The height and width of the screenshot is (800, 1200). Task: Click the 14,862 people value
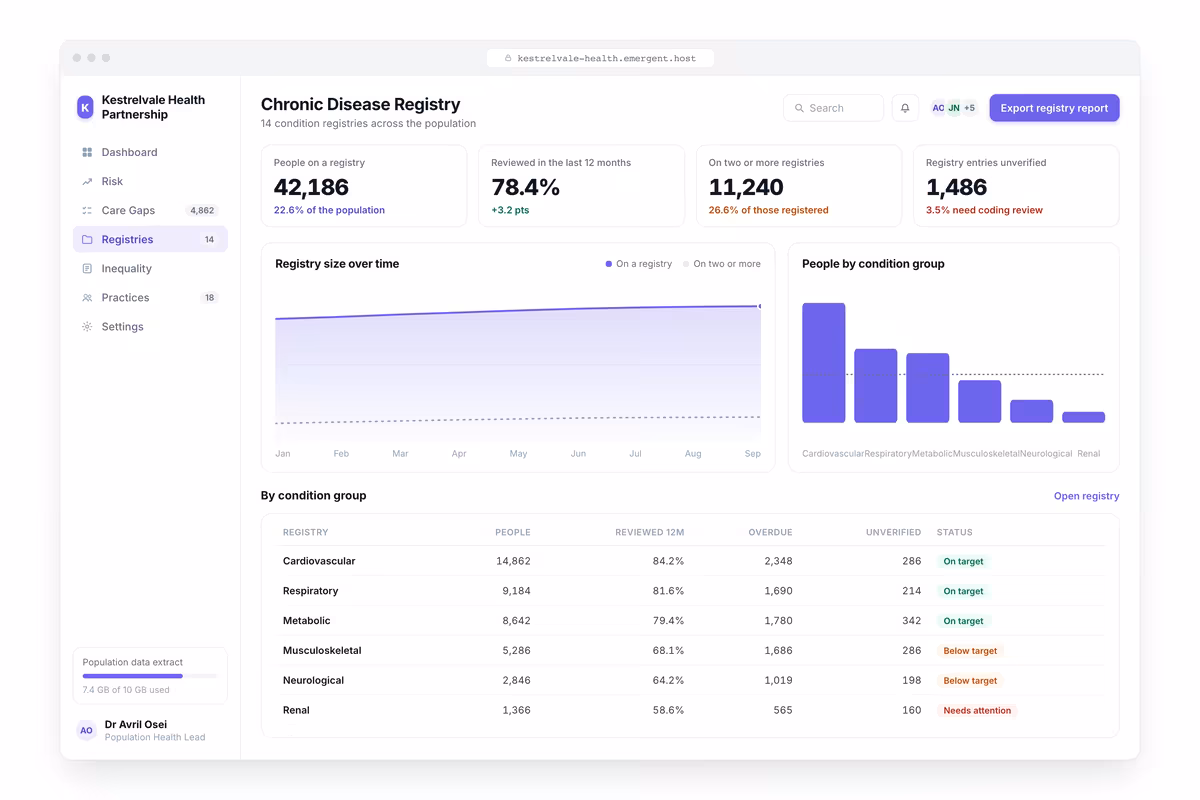[x=513, y=561]
